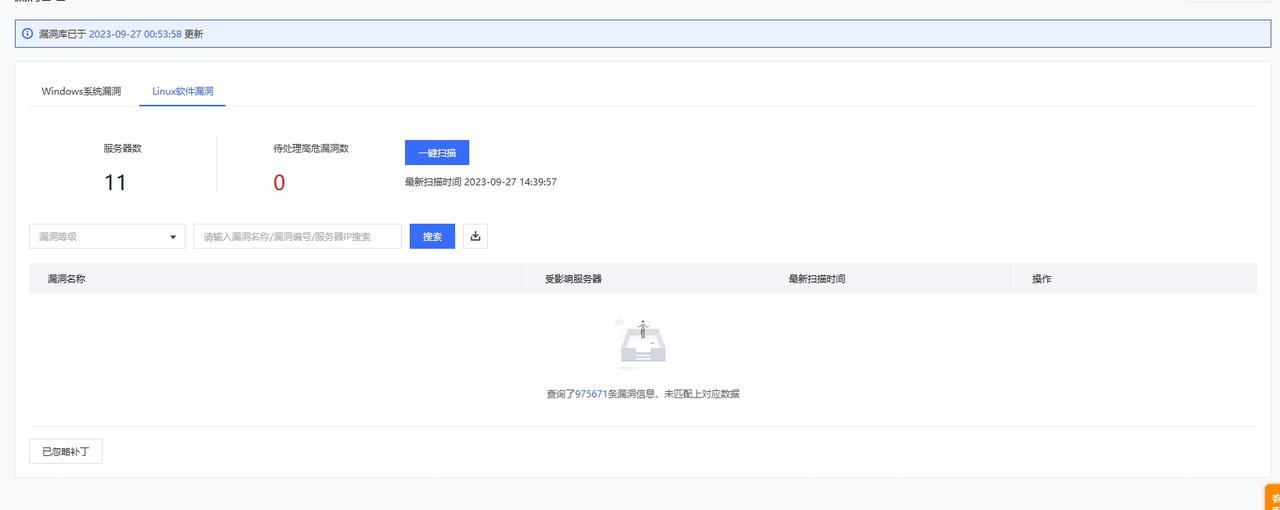Click the 受影响服务器 column header
Viewport: 1280px width, 510px height.
(573, 279)
